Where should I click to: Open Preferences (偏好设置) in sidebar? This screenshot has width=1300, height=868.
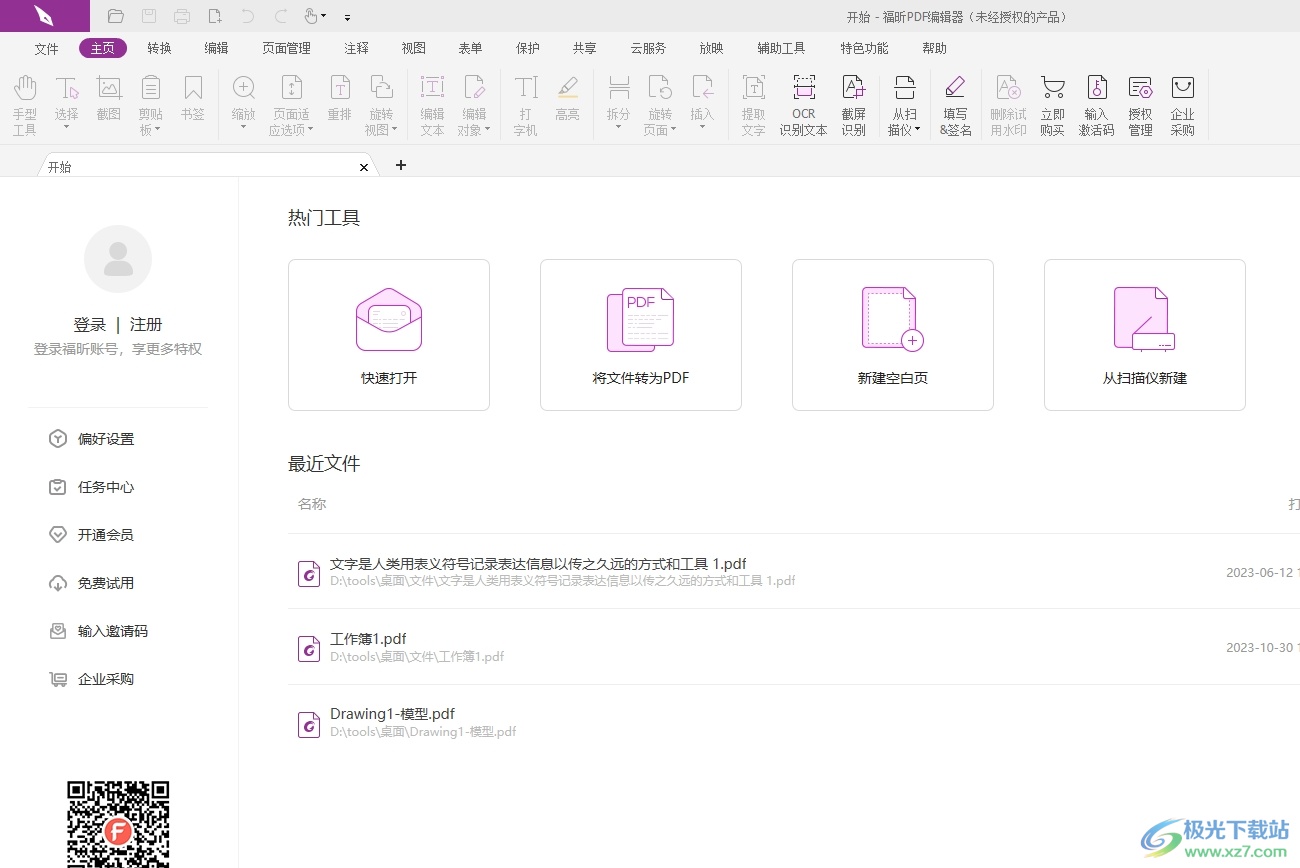[x=92, y=439]
